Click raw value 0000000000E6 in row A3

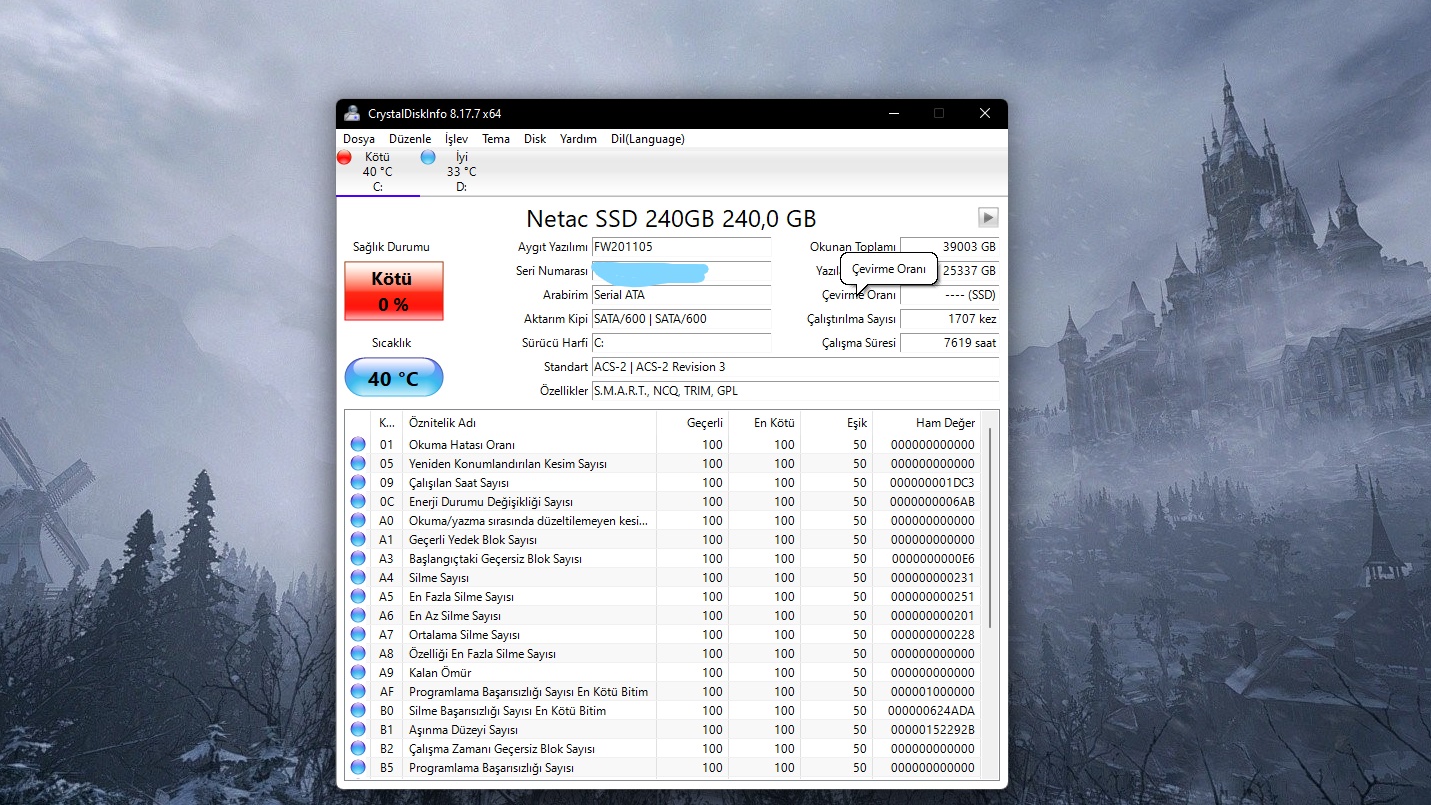932,559
